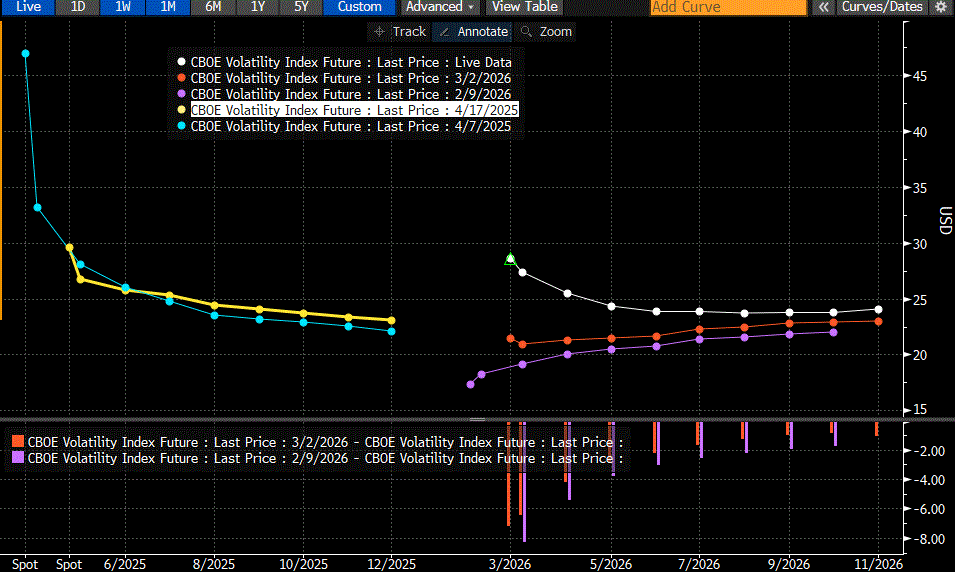The width and height of the screenshot is (955, 572).
Task: Select lower panel 2/9/2026 spread legend text
Action: click(325, 458)
